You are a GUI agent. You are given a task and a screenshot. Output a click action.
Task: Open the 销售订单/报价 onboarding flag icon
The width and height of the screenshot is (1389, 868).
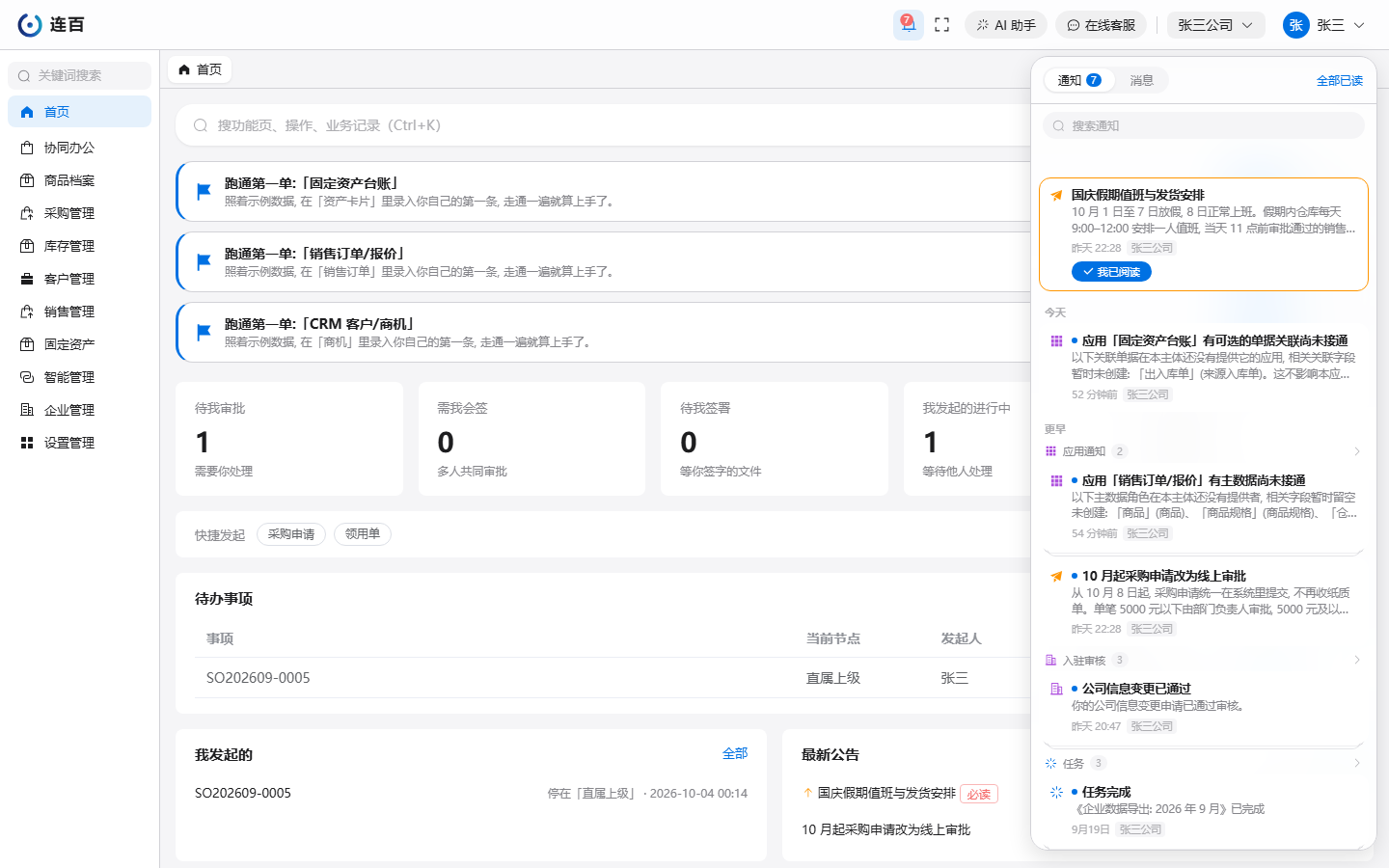pos(204,261)
